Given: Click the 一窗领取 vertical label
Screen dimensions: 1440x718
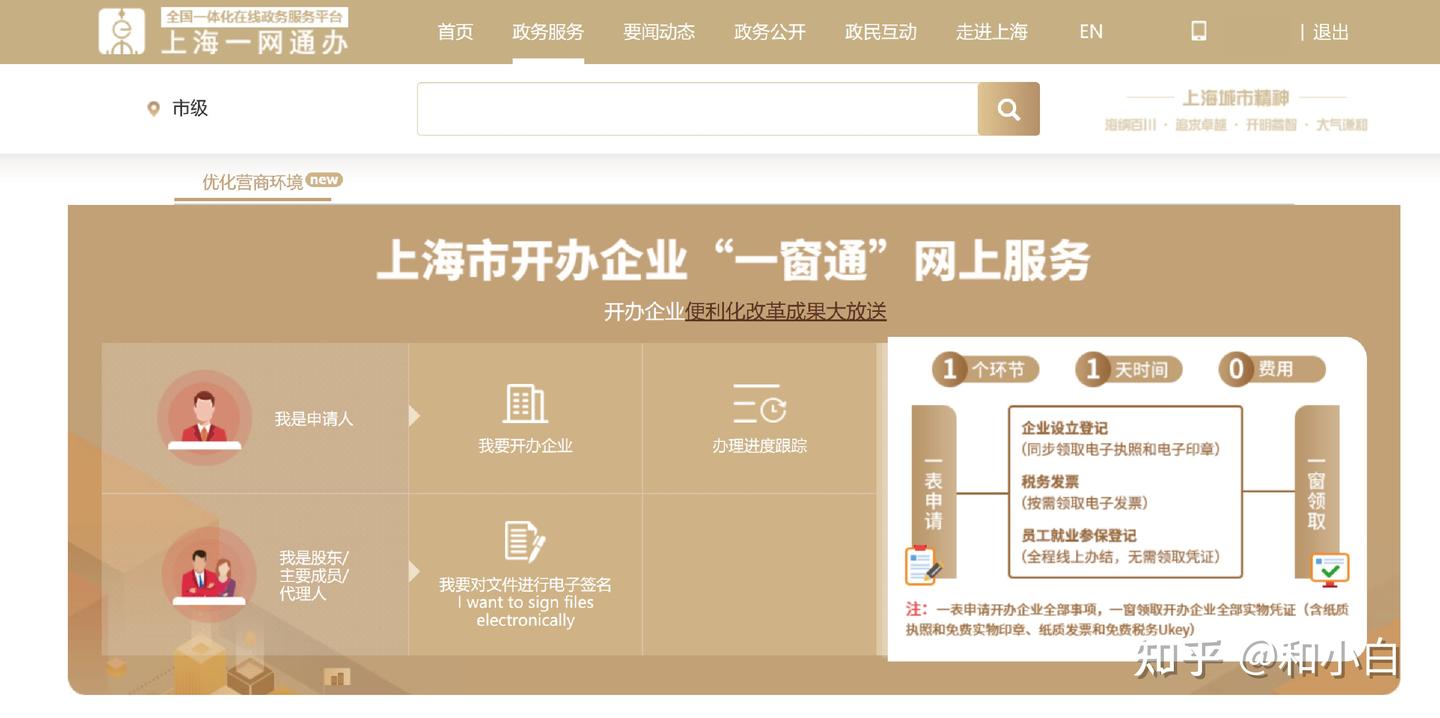Looking at the screenshot, I should coord(1317,491).
